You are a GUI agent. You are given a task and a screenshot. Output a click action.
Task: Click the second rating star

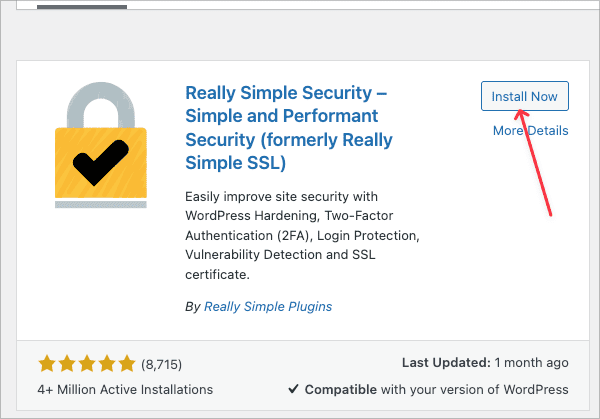[x=66, y=364]
